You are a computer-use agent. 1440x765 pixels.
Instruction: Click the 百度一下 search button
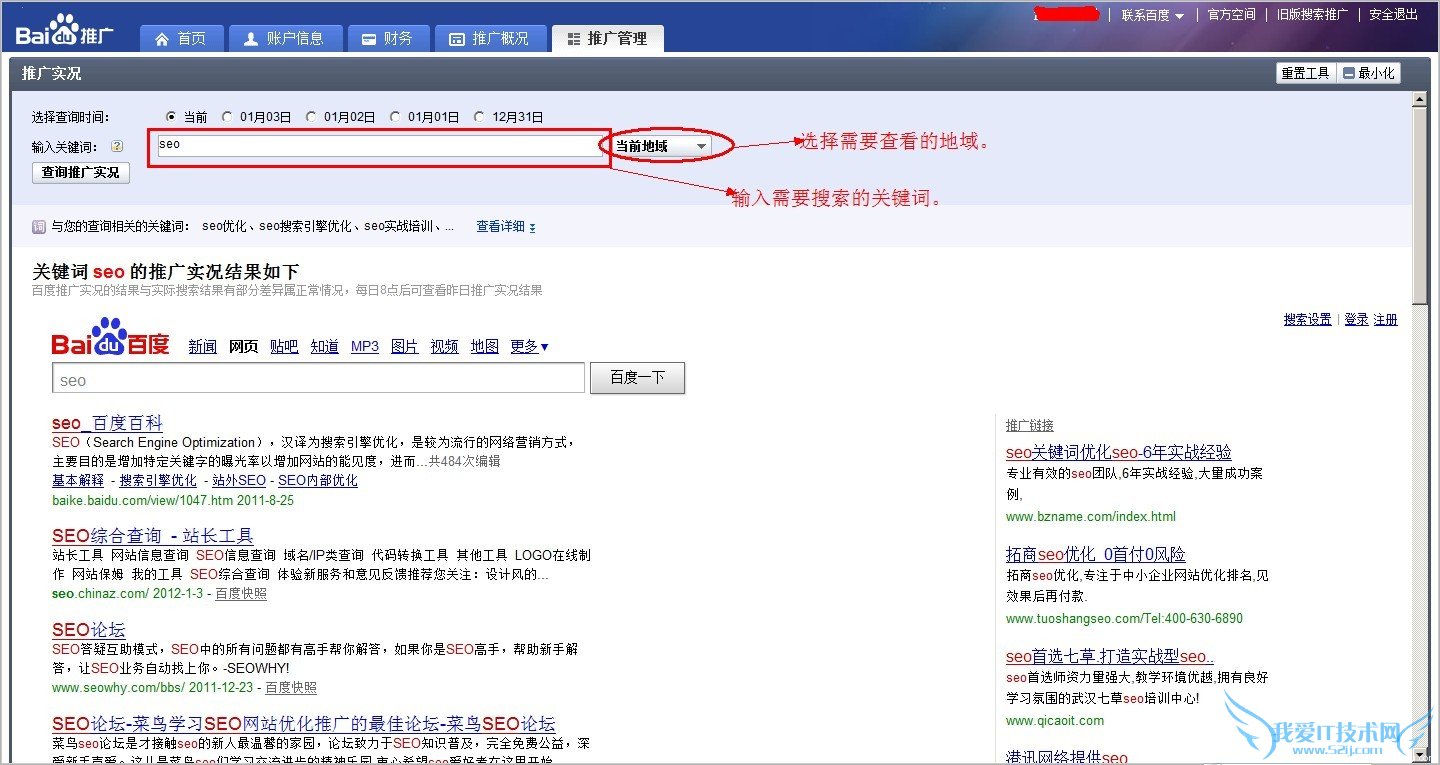638,378
